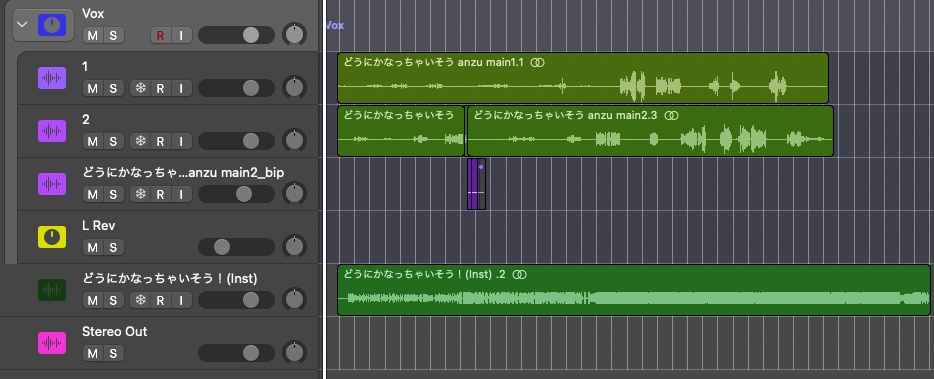Adjust (Inst) track volume slider
This screenshot has width=934, height=379.
(x=236, y=300)
